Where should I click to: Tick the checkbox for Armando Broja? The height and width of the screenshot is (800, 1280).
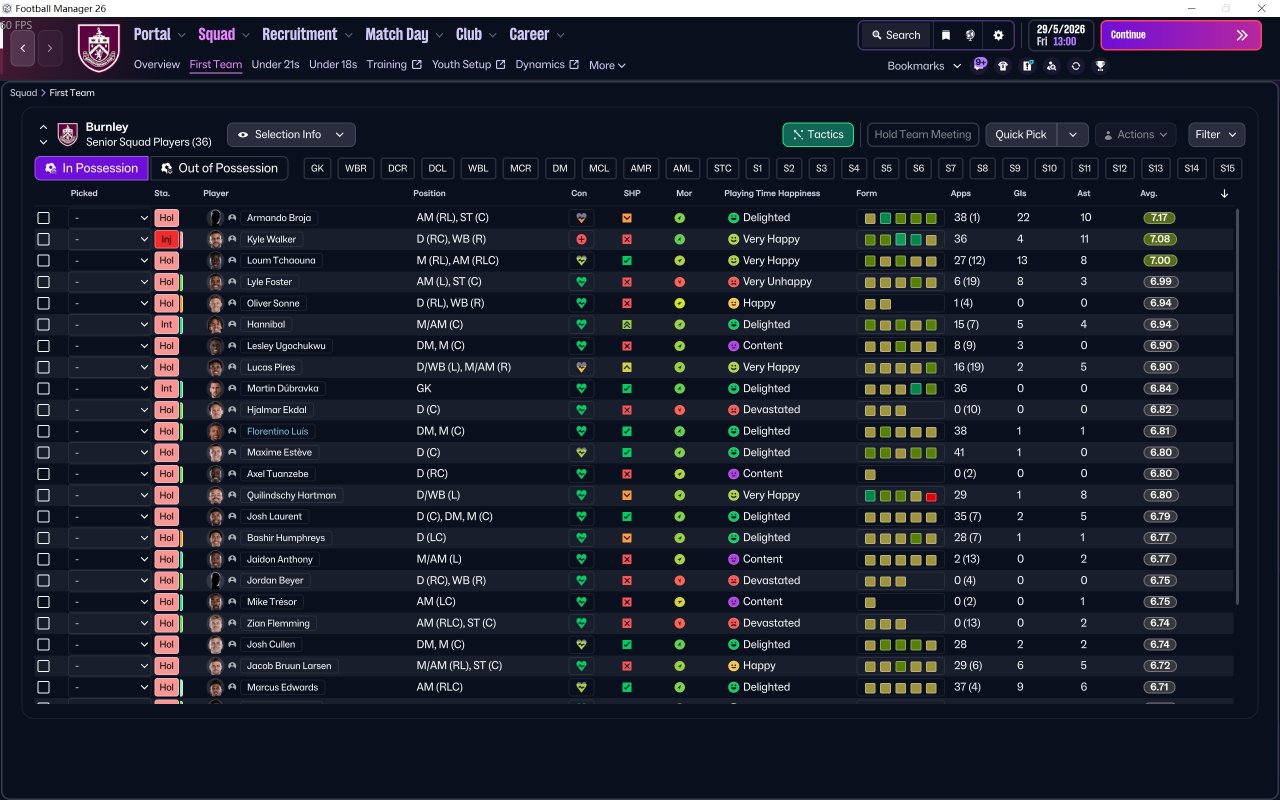[43, 218]
